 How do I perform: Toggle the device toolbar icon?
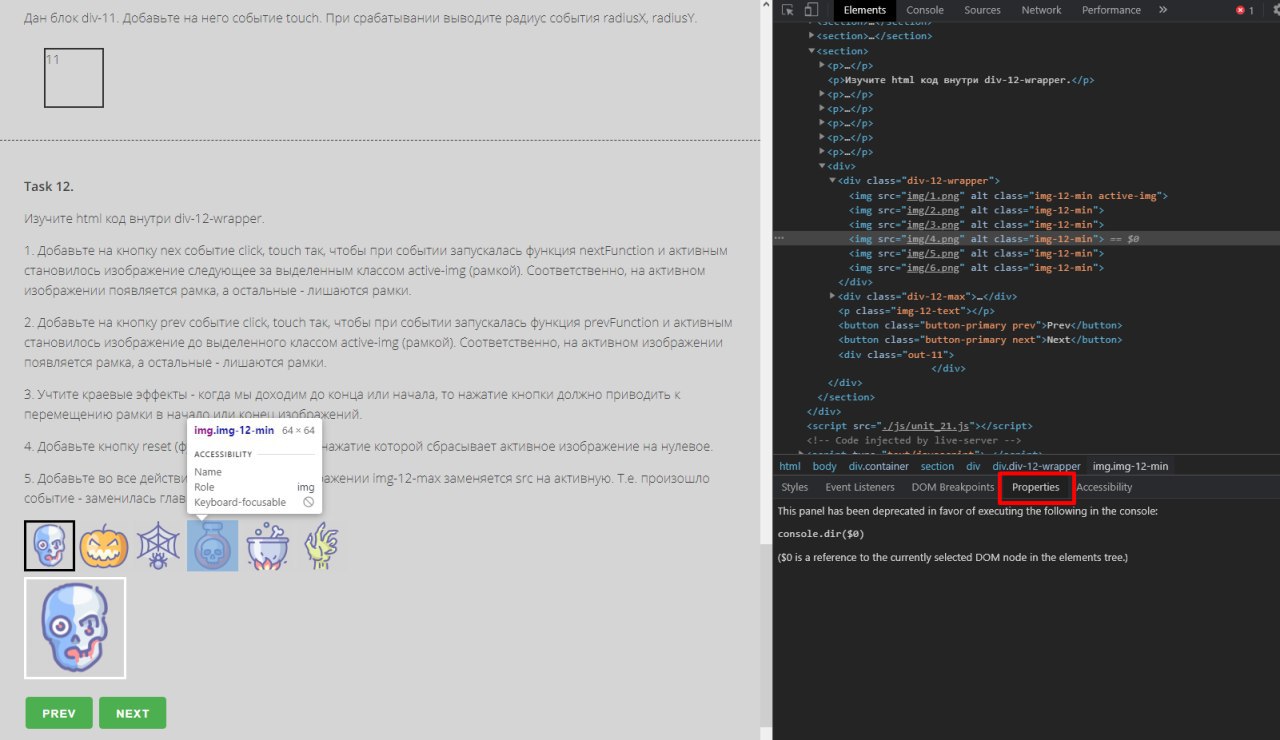[811, 10]
